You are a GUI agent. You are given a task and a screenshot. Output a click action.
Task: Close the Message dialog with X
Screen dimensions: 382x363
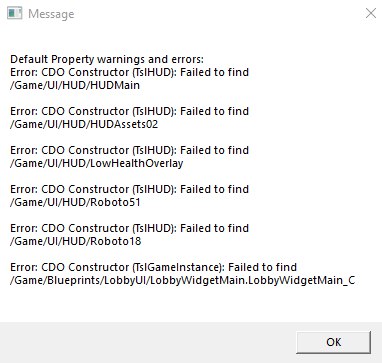[371, 14]
